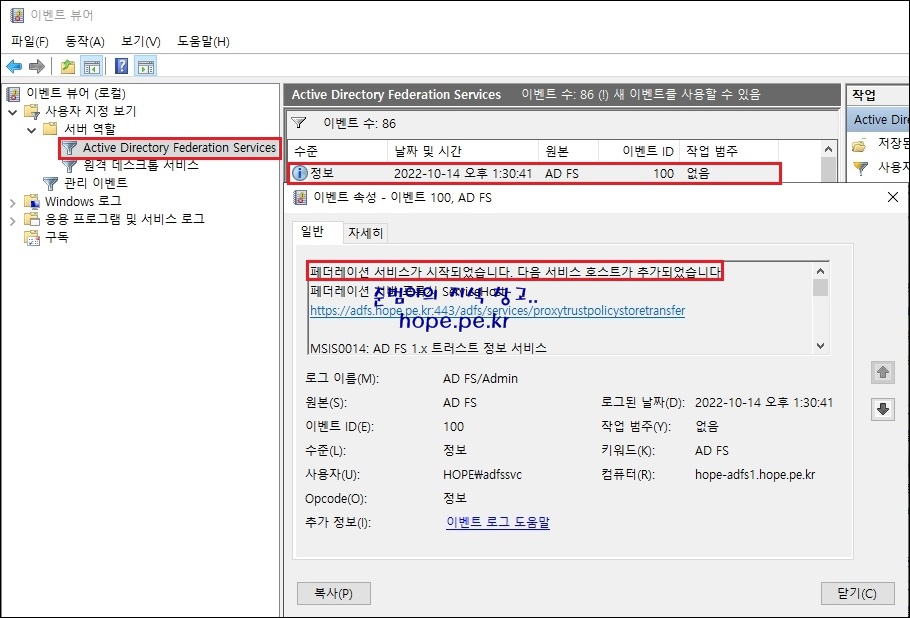Select 원격 데스크톱 서비스 tree item

tap(141, 165)
